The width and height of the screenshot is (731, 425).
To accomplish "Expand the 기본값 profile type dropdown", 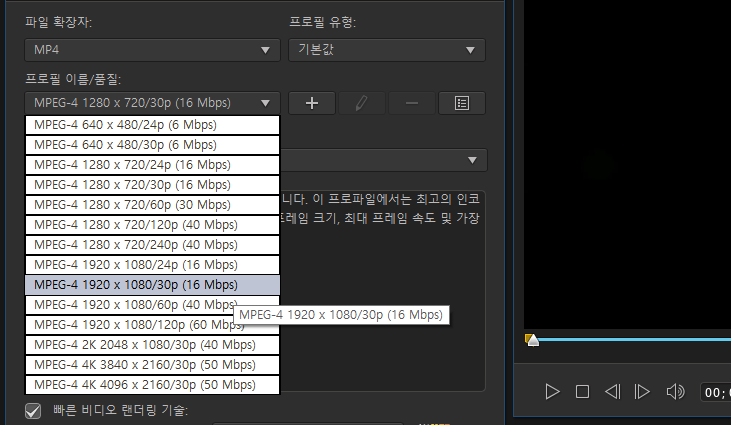I will click(x=387, y=50).
